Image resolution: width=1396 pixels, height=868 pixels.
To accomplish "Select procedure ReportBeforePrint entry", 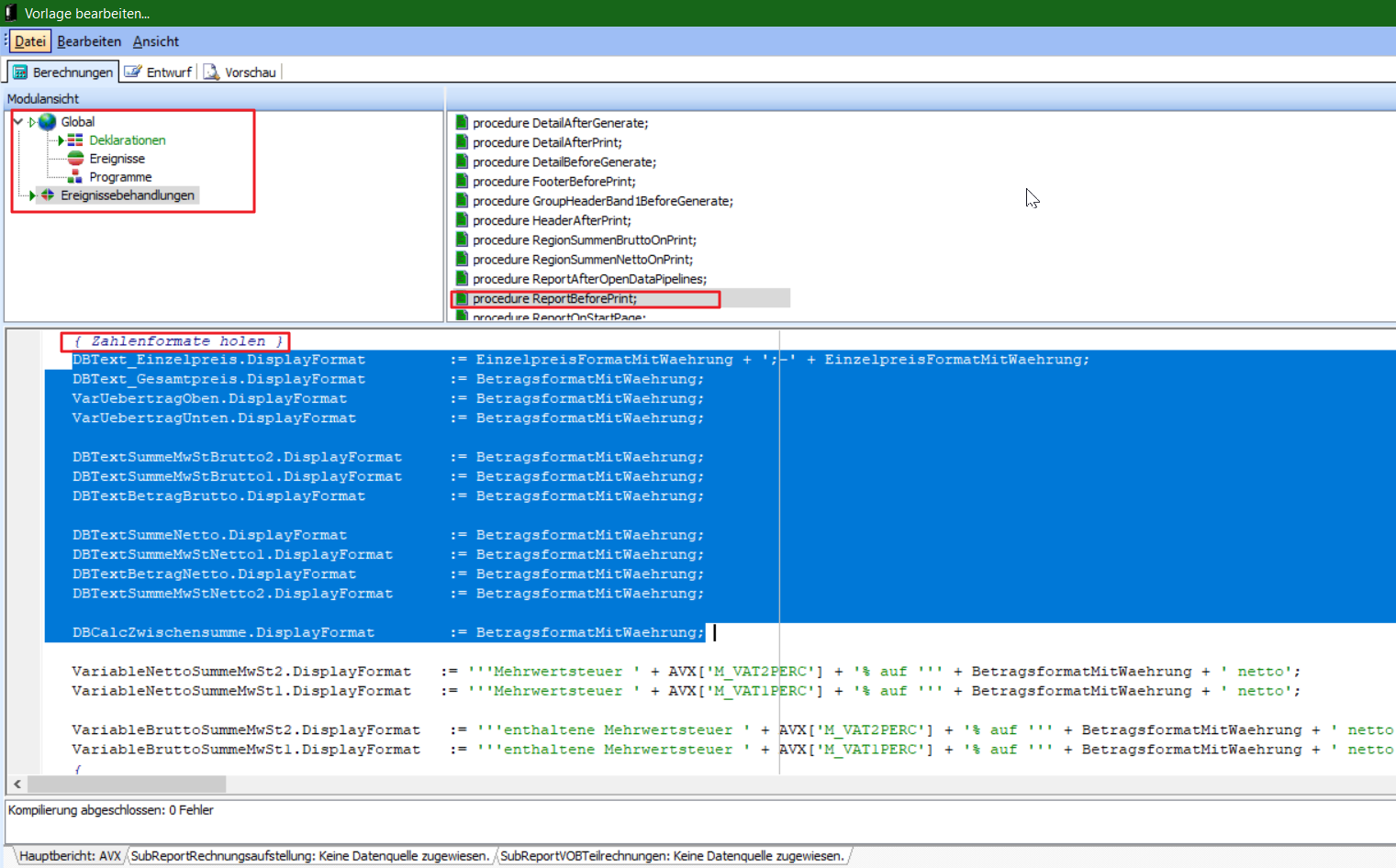I will tap(554, 298).
